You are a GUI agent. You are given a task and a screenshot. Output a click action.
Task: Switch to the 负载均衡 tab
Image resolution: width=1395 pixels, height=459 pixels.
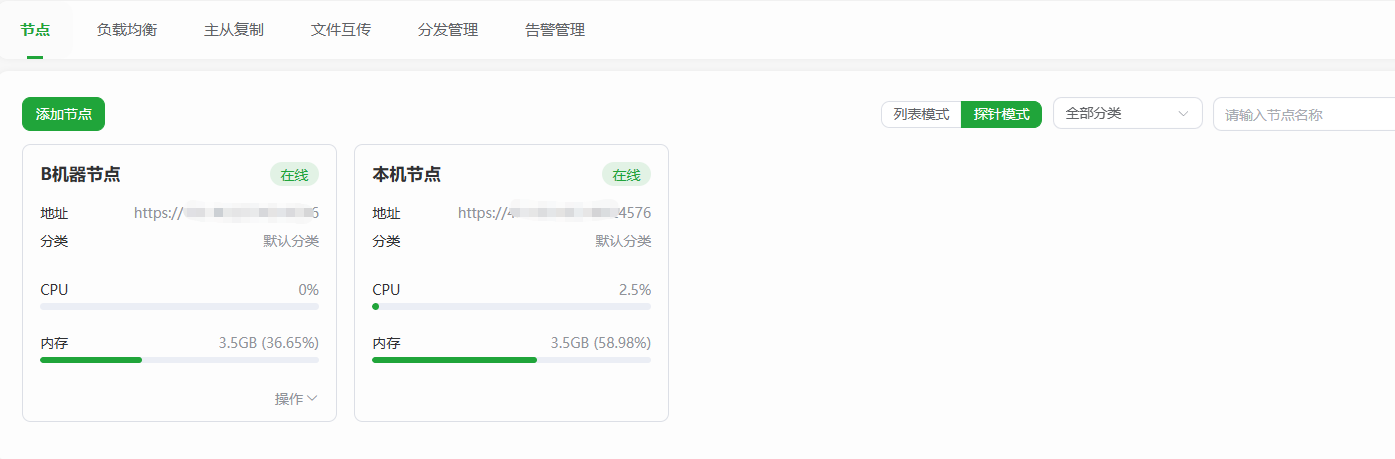point(127,30)
